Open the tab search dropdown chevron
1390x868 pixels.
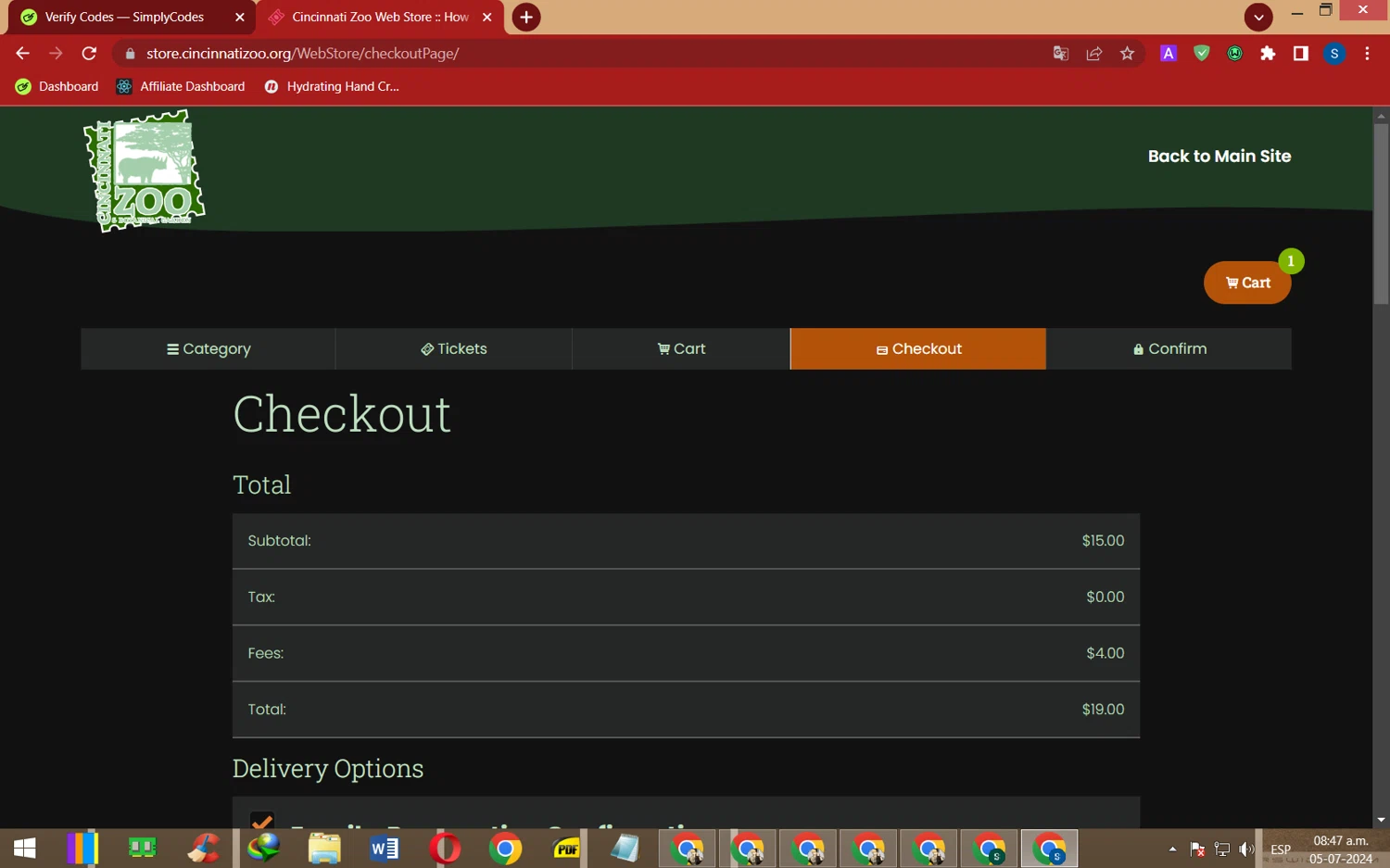(x=1258, y=17)
